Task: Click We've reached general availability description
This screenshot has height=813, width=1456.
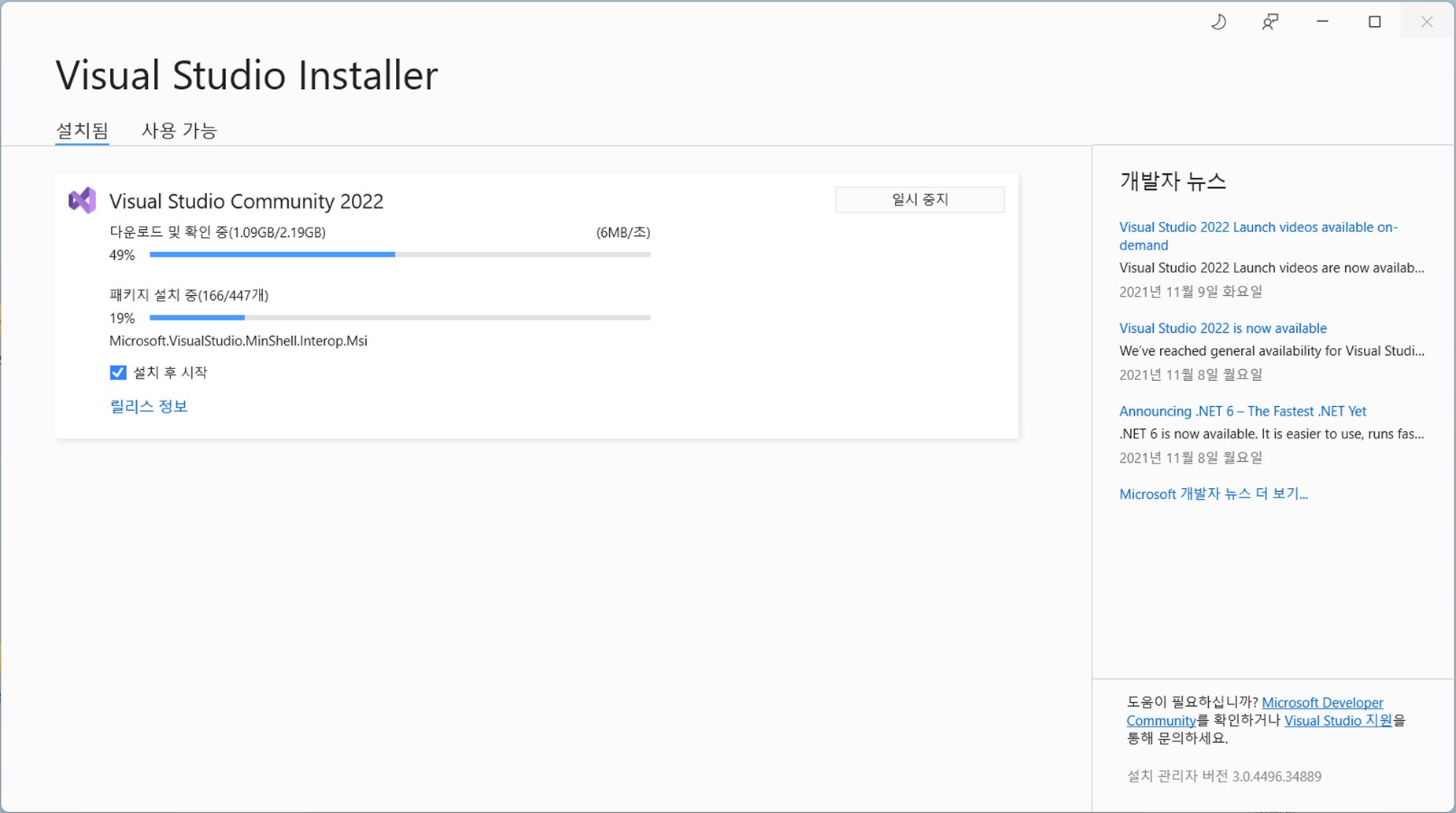Action: pyautogui.click(x=1272, y=350)
